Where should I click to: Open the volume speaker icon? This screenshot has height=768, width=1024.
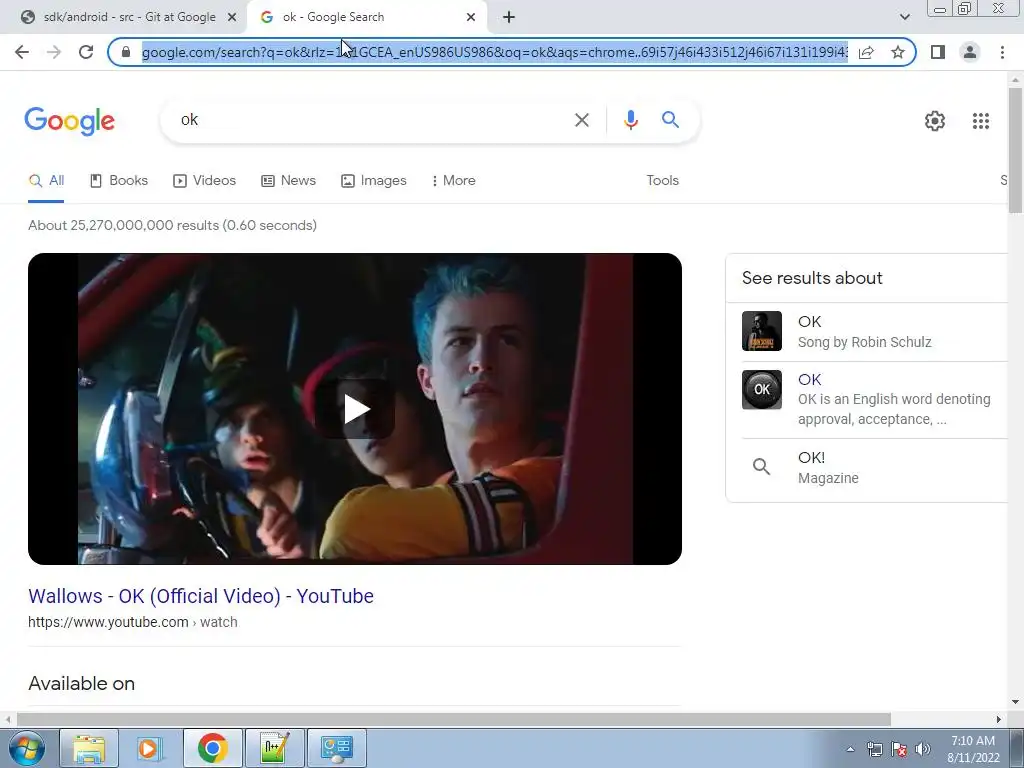point(923,750)
